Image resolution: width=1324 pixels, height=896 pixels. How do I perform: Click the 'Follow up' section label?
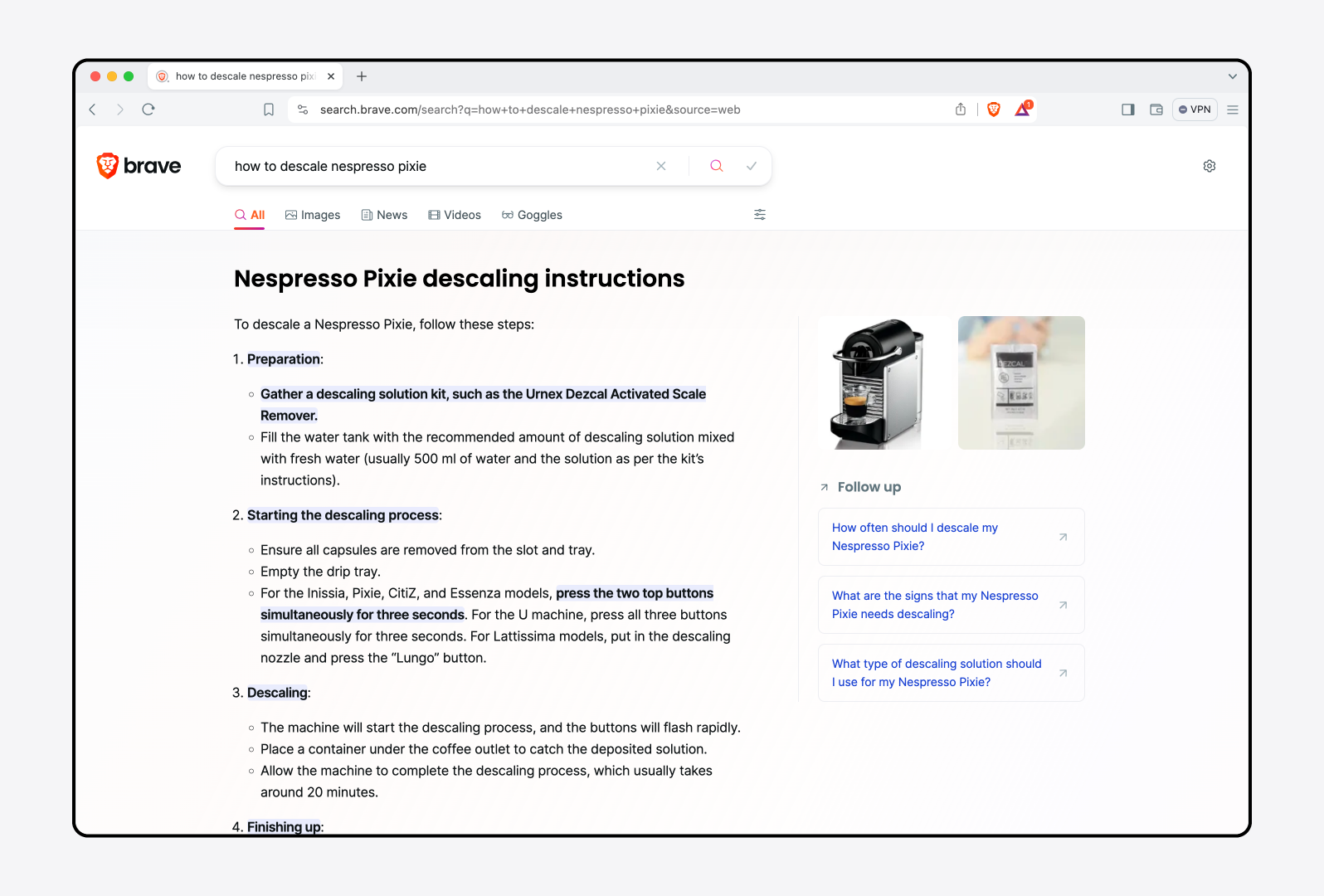(869, 487)
